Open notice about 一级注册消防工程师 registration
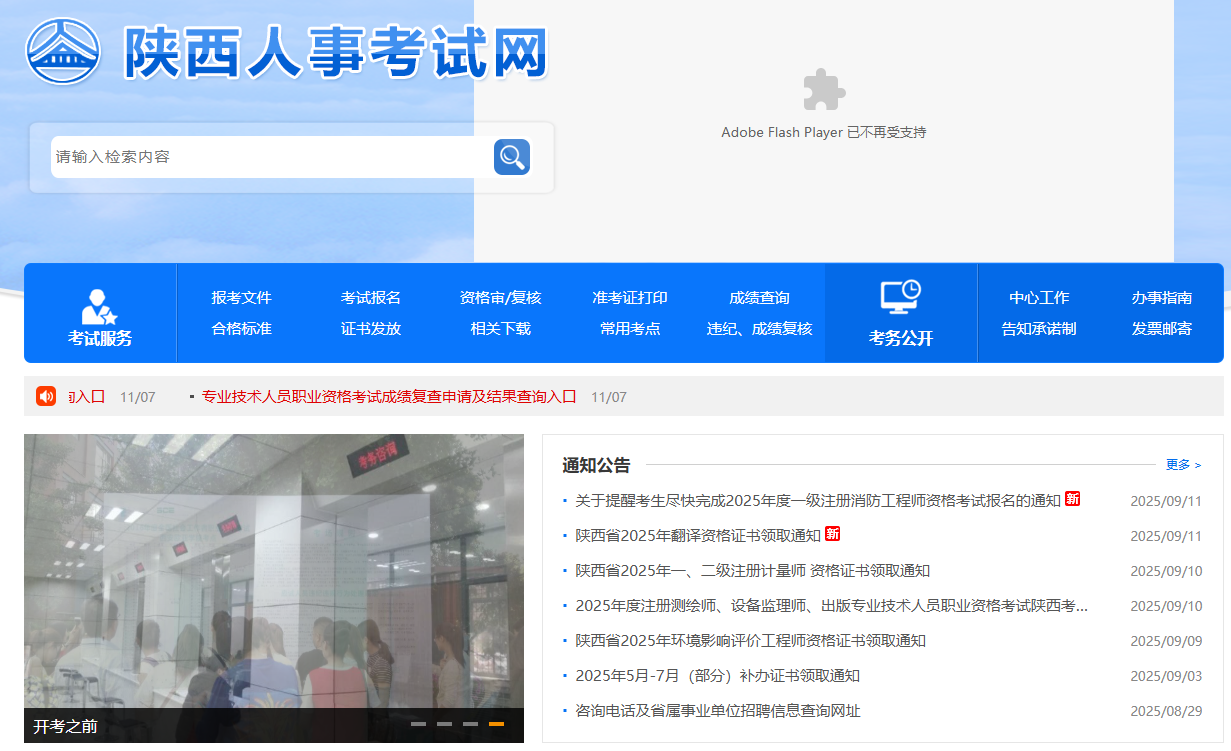1231x751 pixels. [x=817, y=501]
